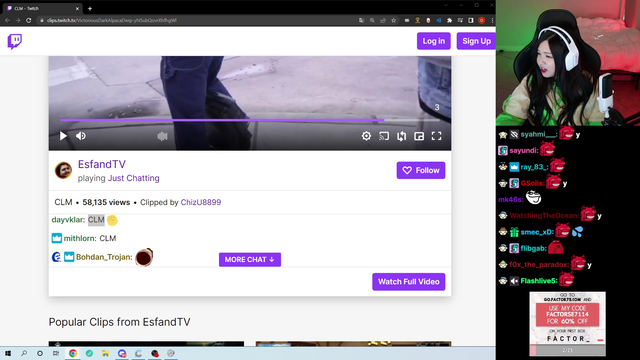
Task: Go back in browser history
Action: coord(7,20)
